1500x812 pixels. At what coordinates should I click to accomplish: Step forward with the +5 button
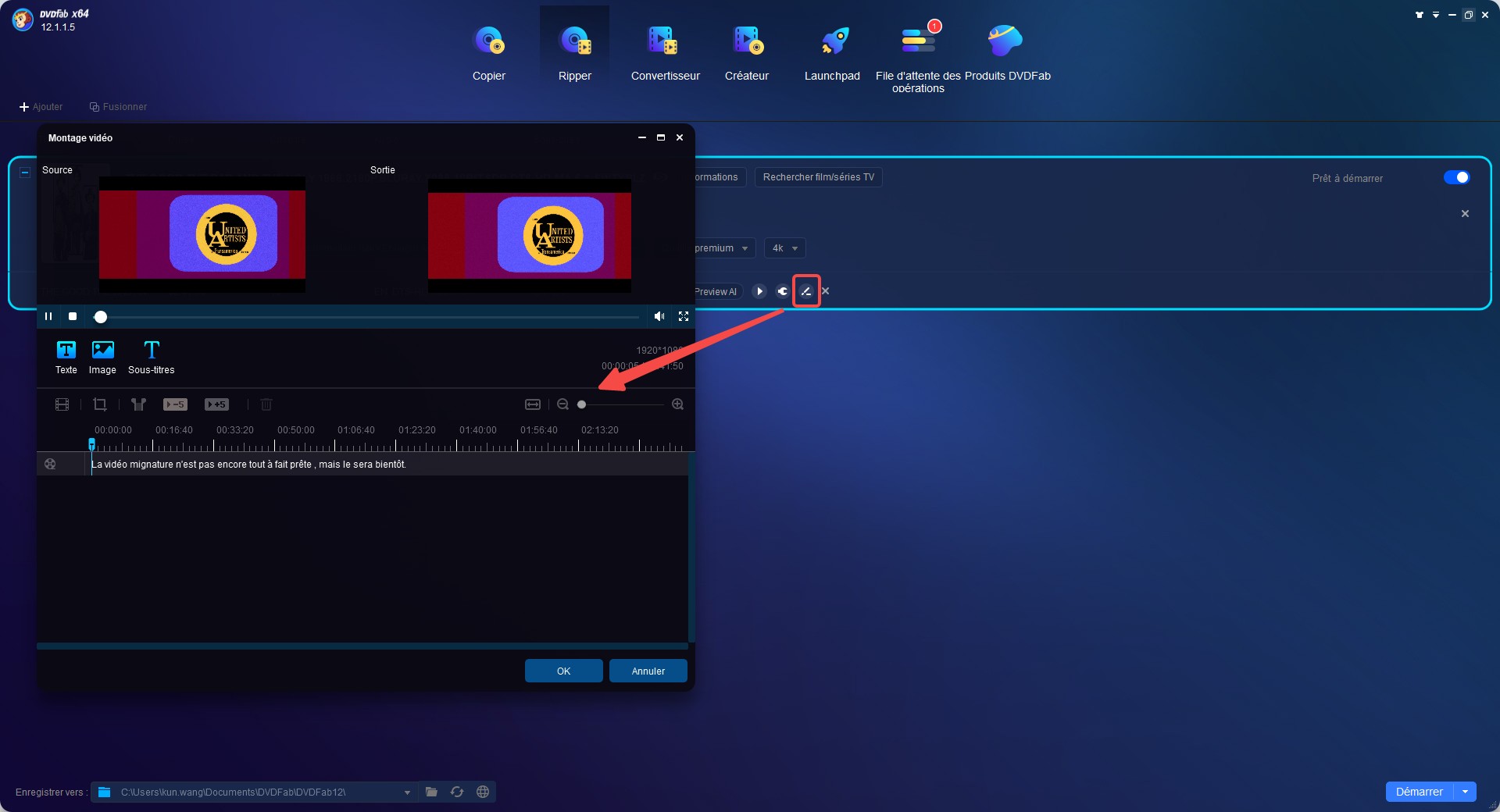216,404
